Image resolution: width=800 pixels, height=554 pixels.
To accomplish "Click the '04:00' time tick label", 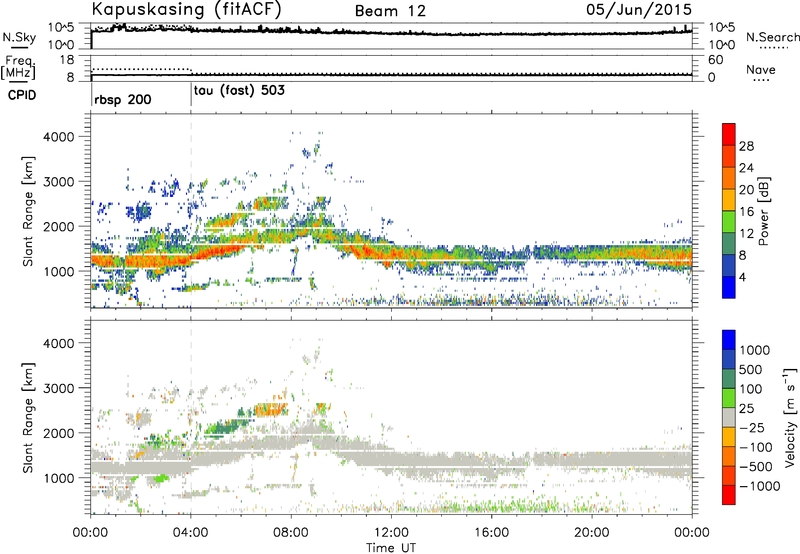I will click(x=190, y=533).
